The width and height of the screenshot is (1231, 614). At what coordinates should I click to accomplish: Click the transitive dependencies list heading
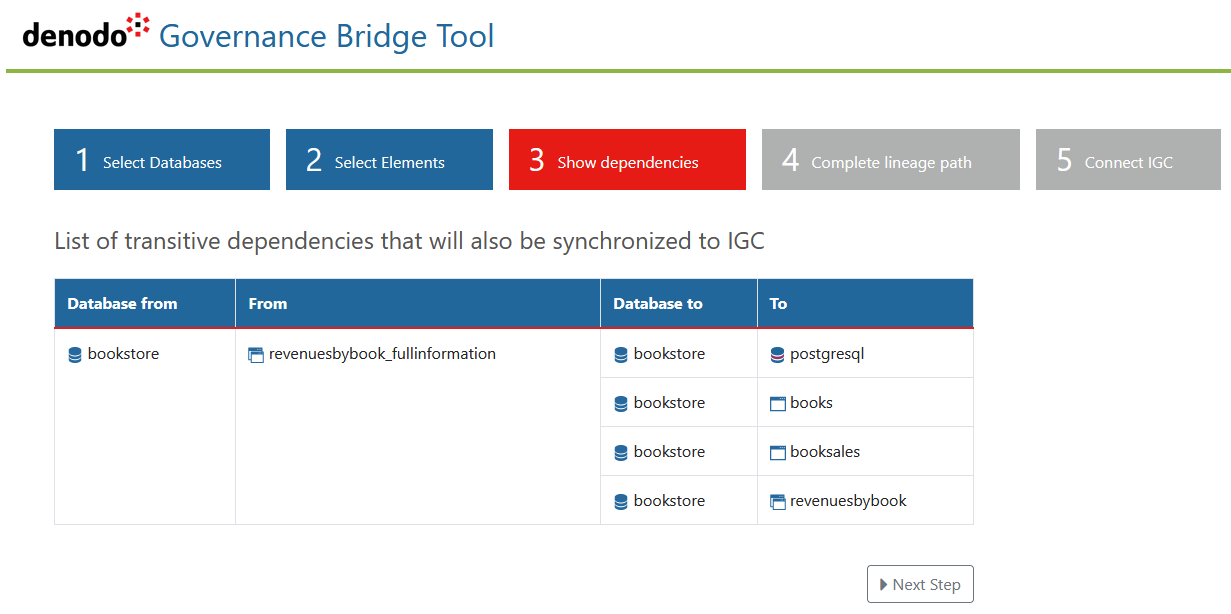click(409, 241)
